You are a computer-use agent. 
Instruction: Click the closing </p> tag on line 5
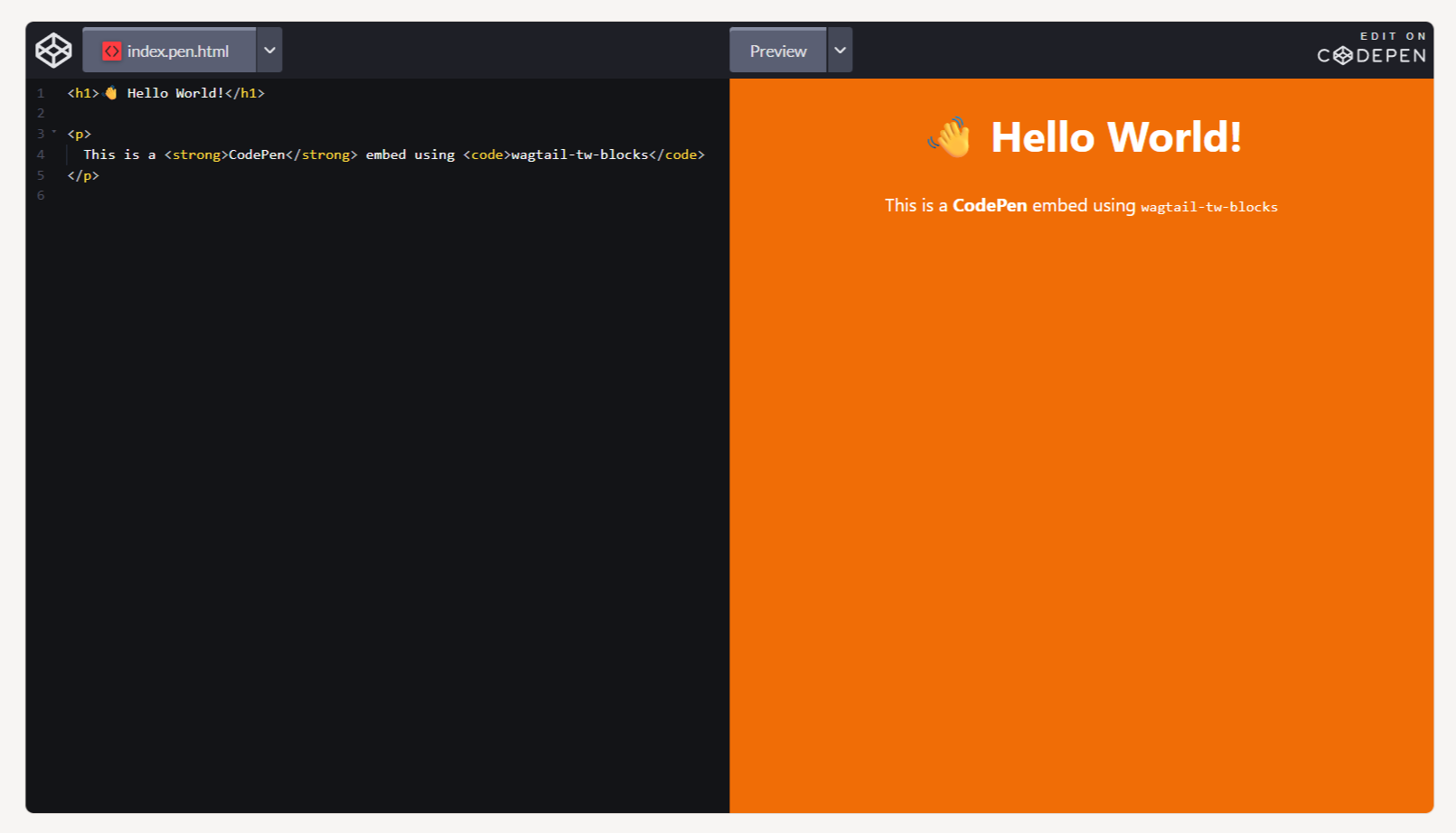pos(83,175)
